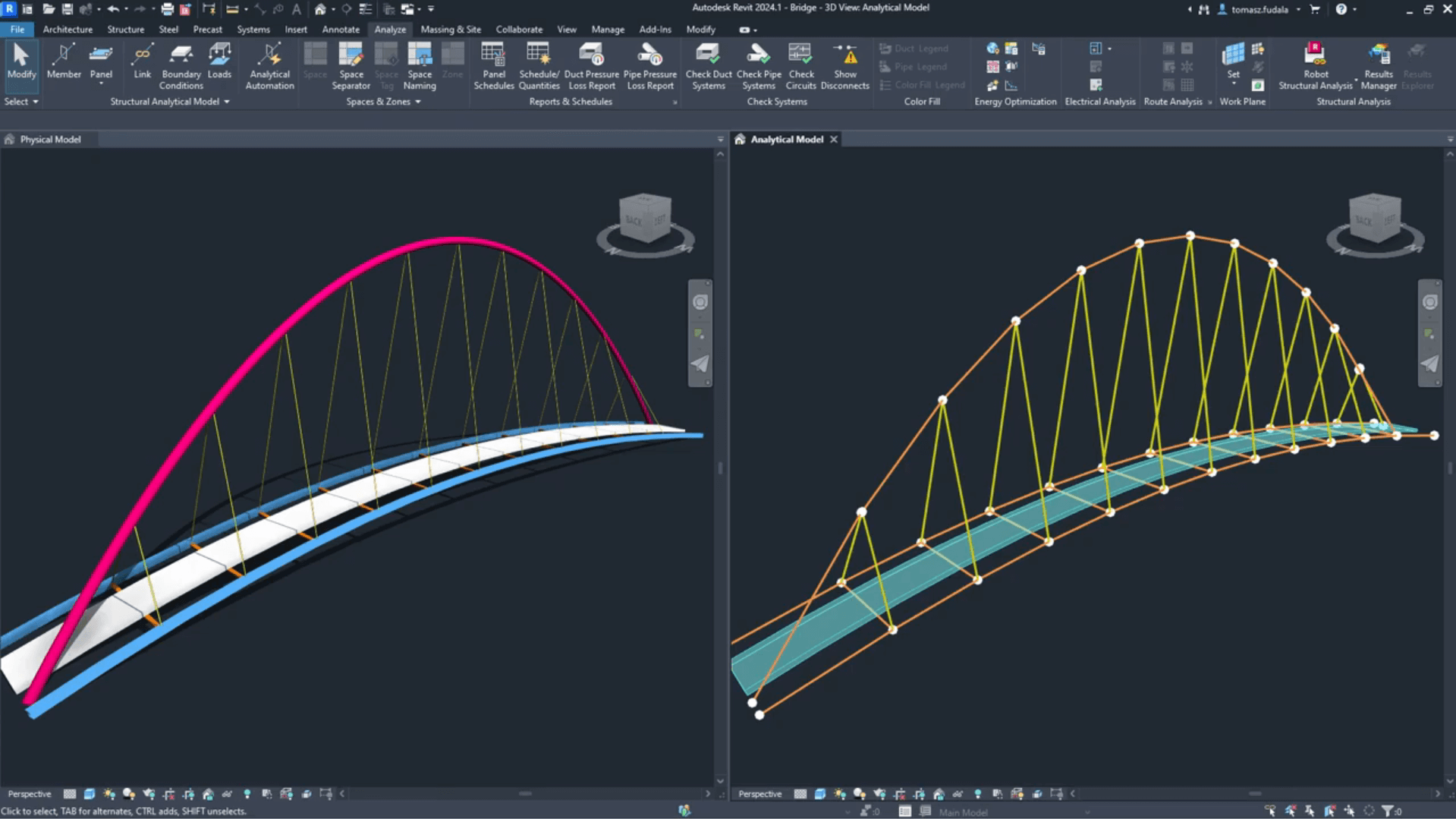Open Schedule/Quantities tool
This screenshot has height=819, width=1456.
(x=539, y=67)
